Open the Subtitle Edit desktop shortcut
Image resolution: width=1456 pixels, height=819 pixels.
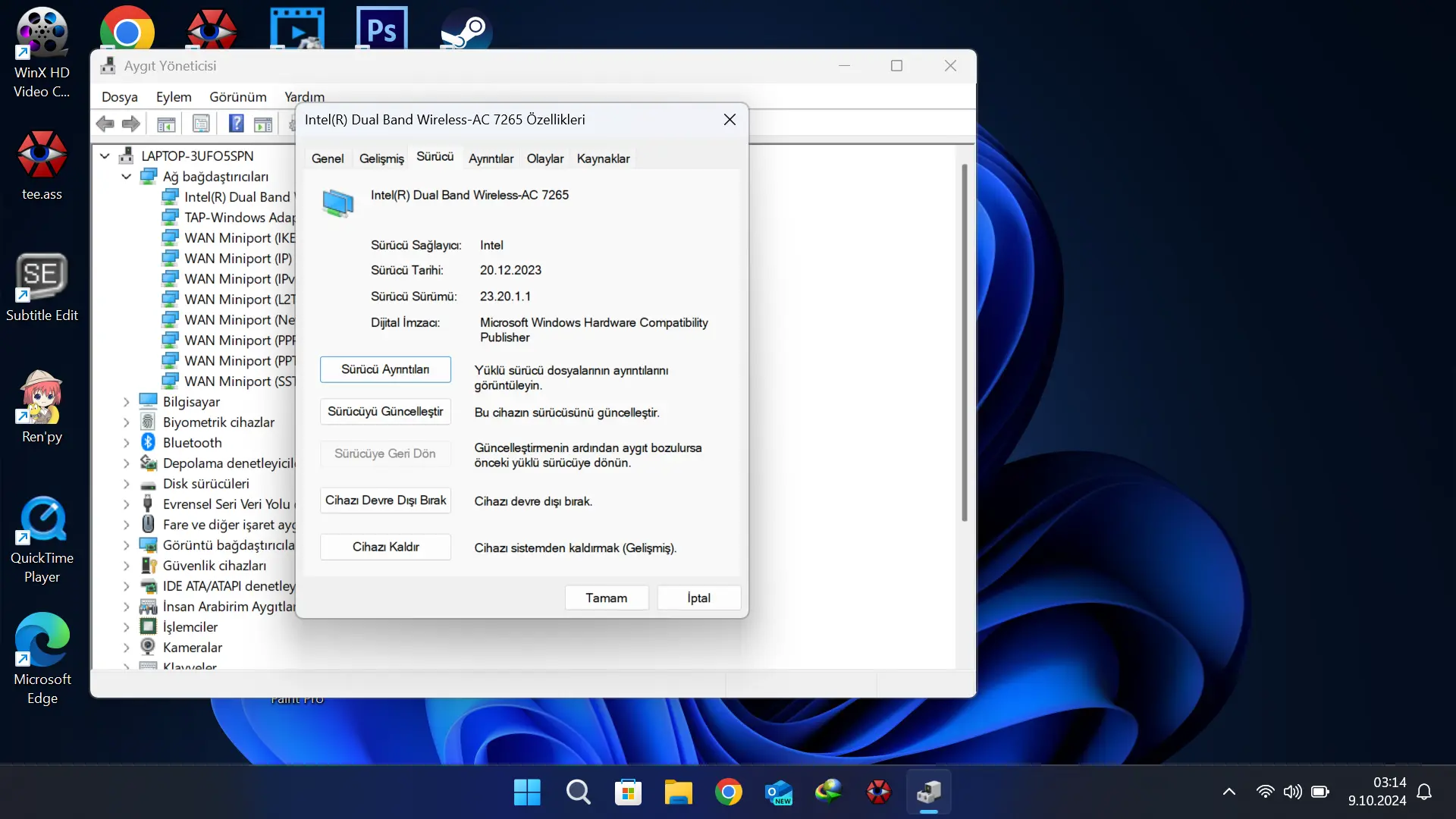pos(42,287)
